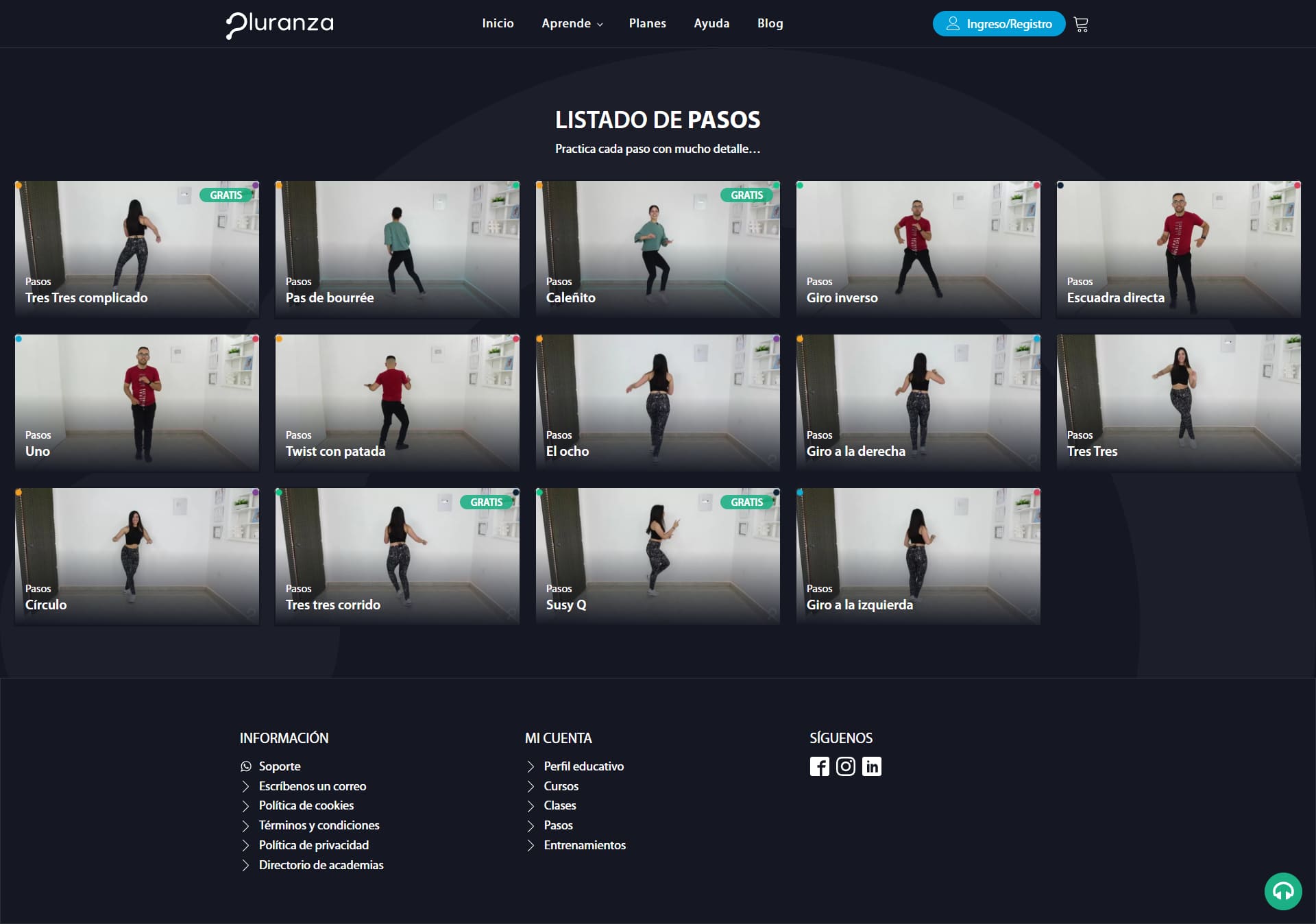The height and width of the screenshot is (924, 1316).
Task: Click the Soporte footer link
Action: [280, 766]
